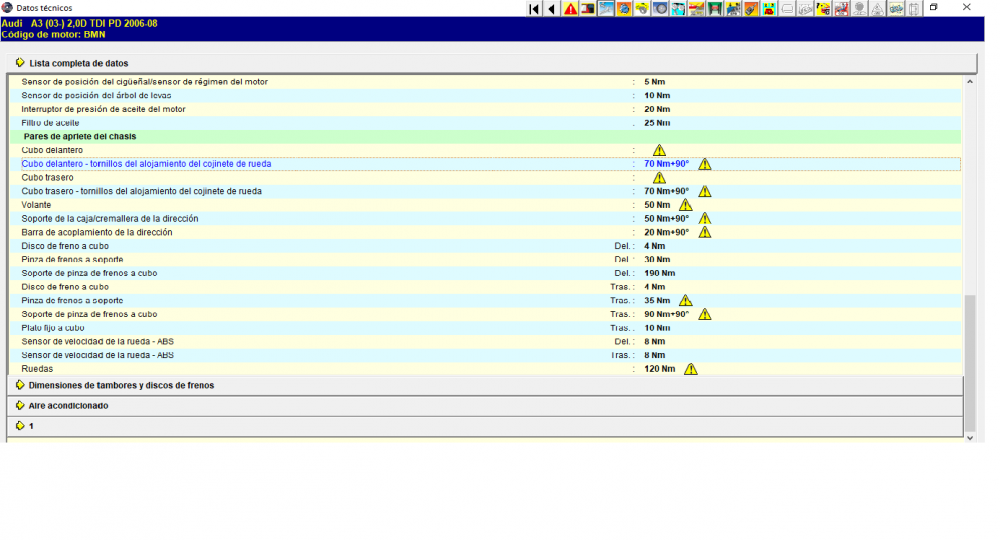The width and height of the screenshot is (1000, 540).
Task: Select the tyre wheel toolbar icon
Action: [659, 8]
